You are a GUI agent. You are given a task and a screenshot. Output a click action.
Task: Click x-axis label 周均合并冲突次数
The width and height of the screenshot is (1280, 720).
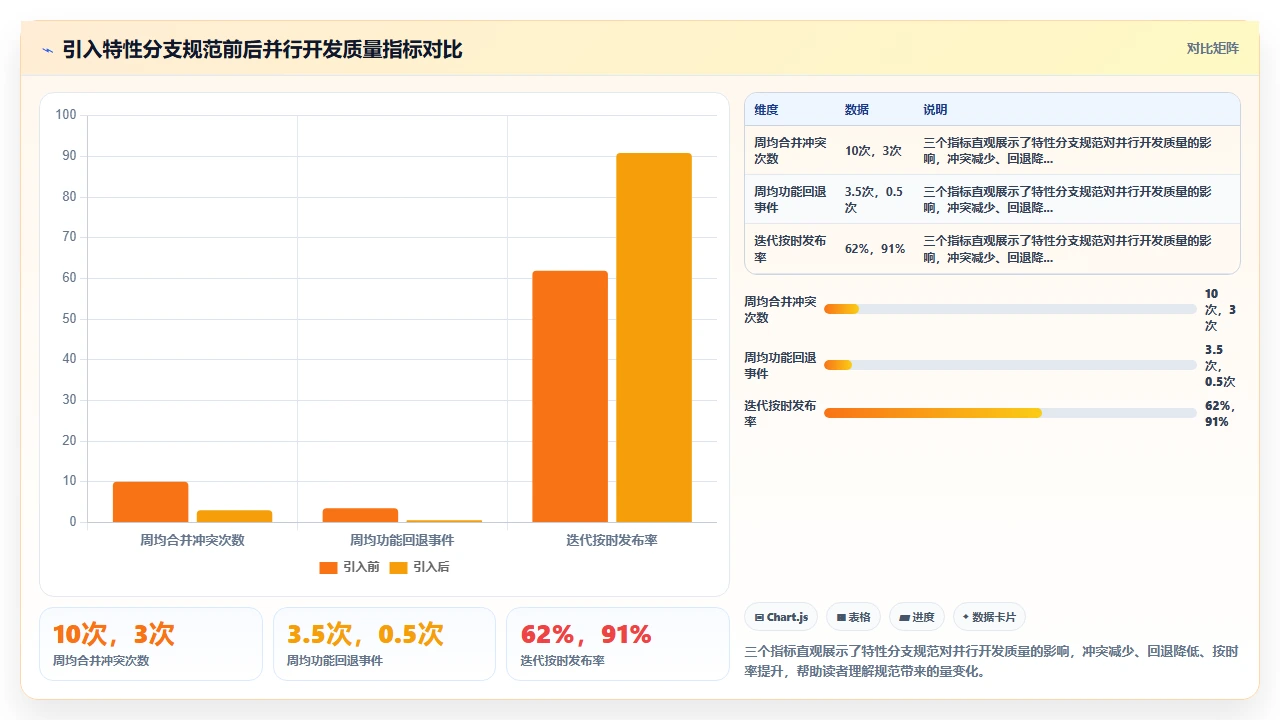coord(192,540)
